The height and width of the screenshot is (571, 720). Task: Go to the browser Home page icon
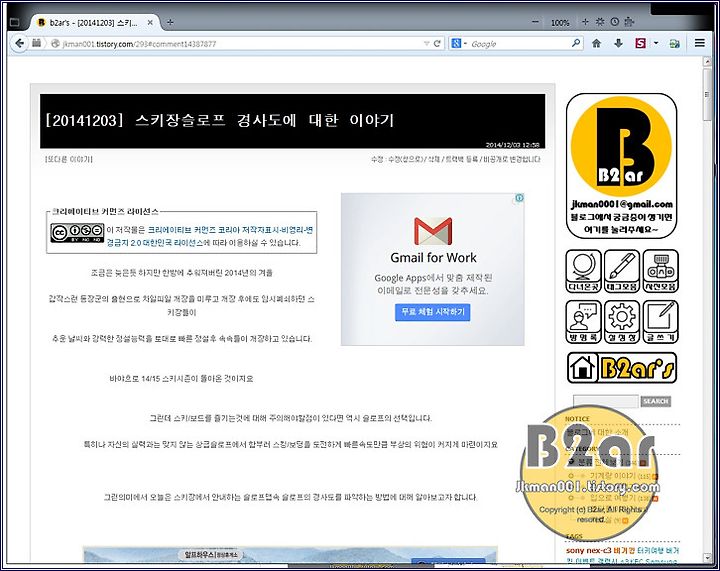[x=596, y=44]
